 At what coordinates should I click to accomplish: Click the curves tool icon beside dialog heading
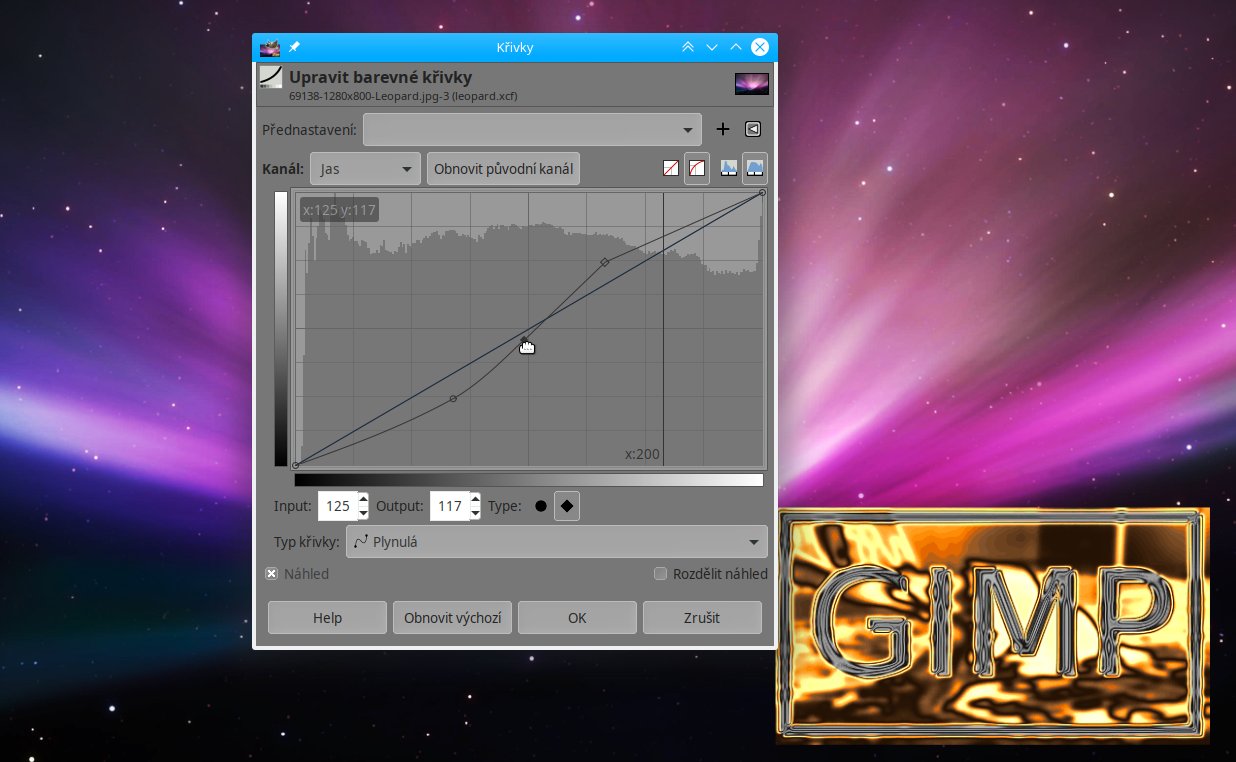coord(270,77)
